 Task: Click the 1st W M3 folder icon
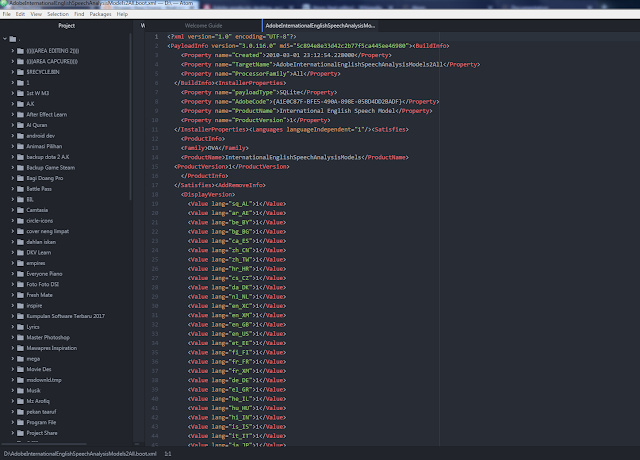(20, 93)
